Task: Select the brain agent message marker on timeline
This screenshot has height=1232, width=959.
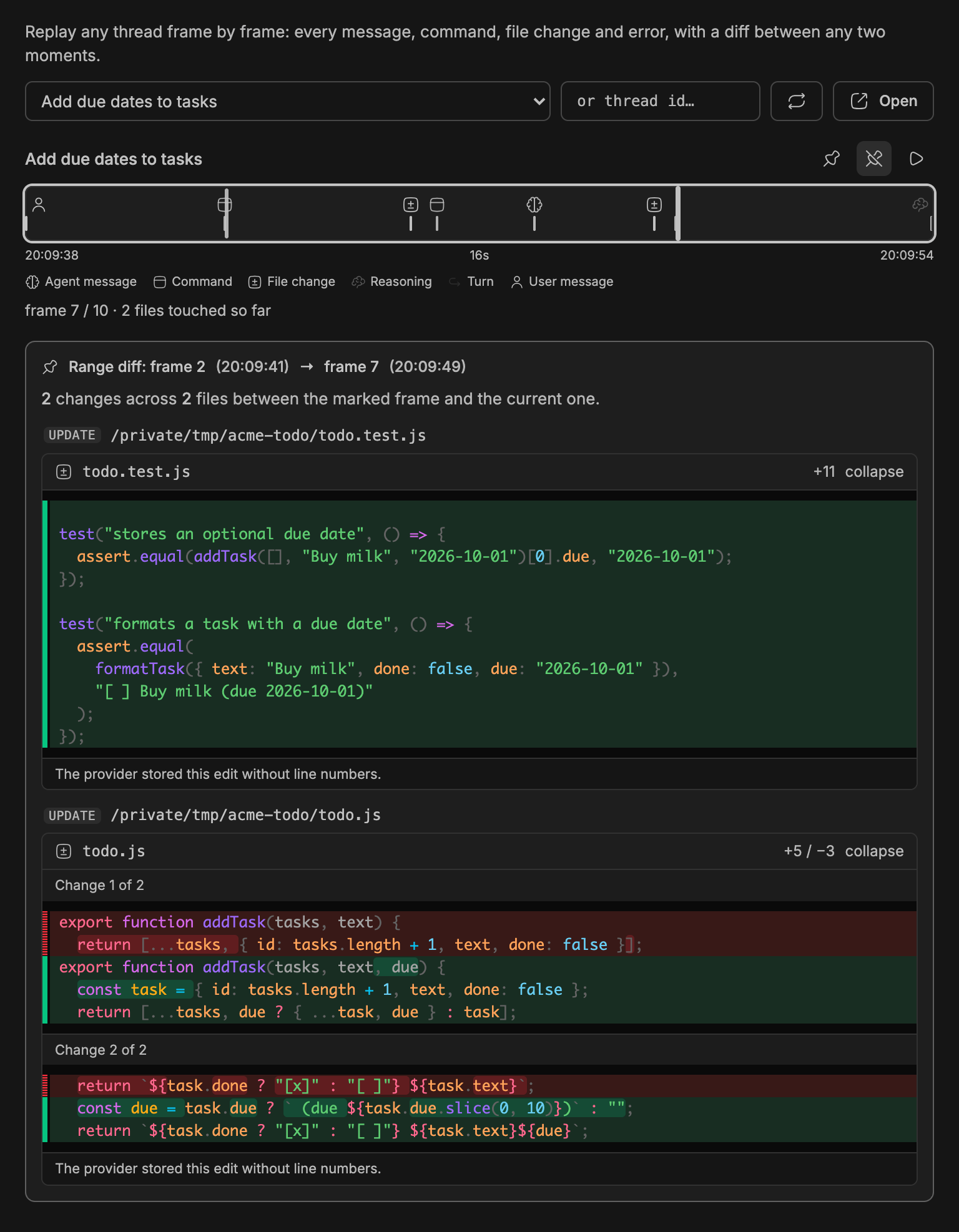Action: click(x=534, y=205)
